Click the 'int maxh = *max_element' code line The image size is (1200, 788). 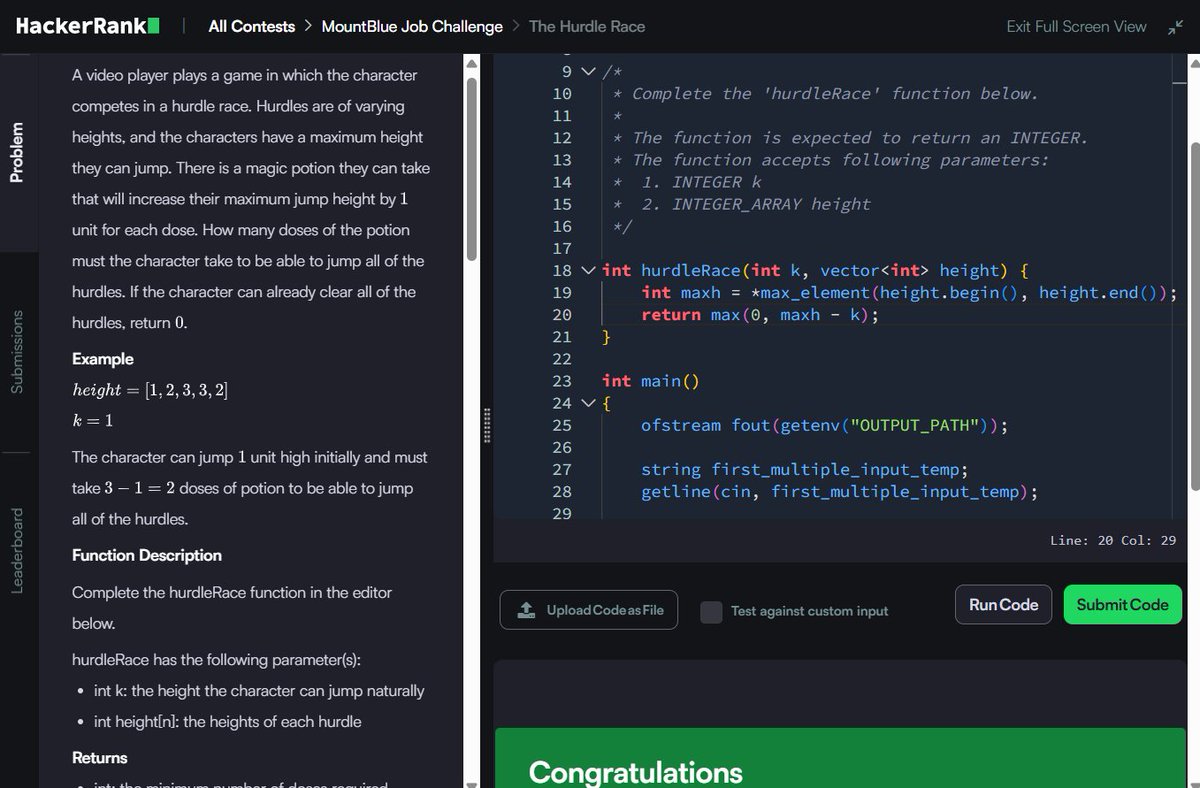[909, 292]
